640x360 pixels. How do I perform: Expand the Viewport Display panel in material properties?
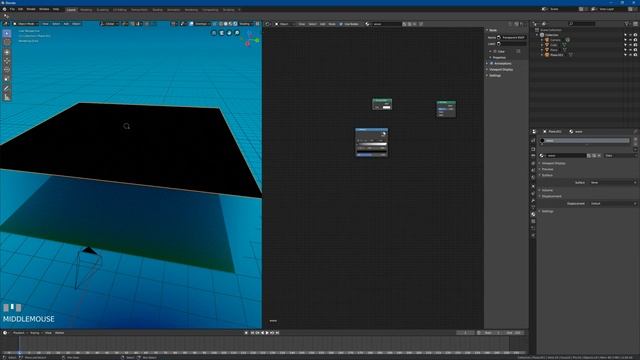[553, 163]
